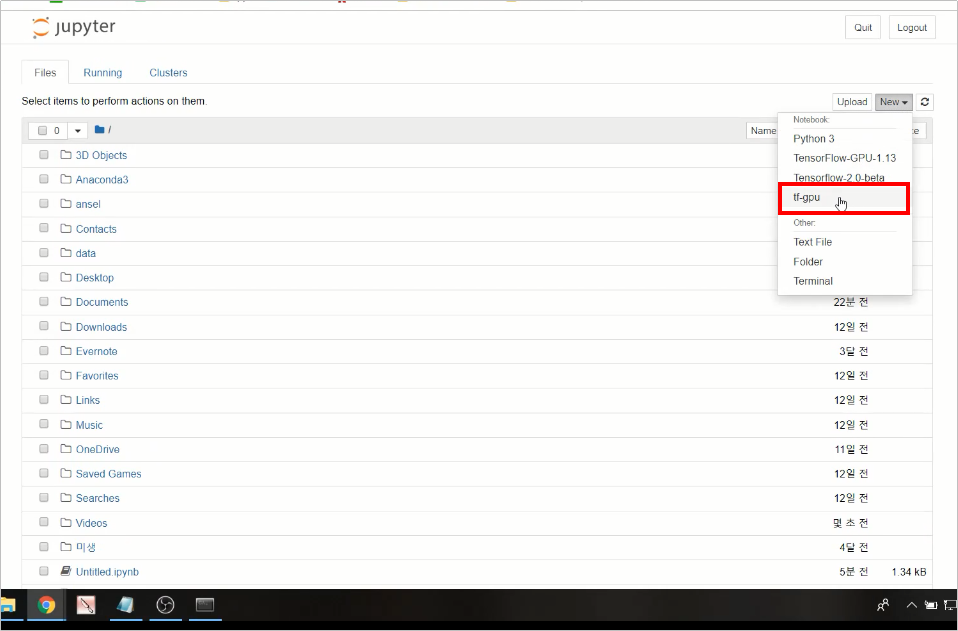Open Chrome from the taskbar
The width and height of the screenshot is (958, 631).
[x=46, y=605]
